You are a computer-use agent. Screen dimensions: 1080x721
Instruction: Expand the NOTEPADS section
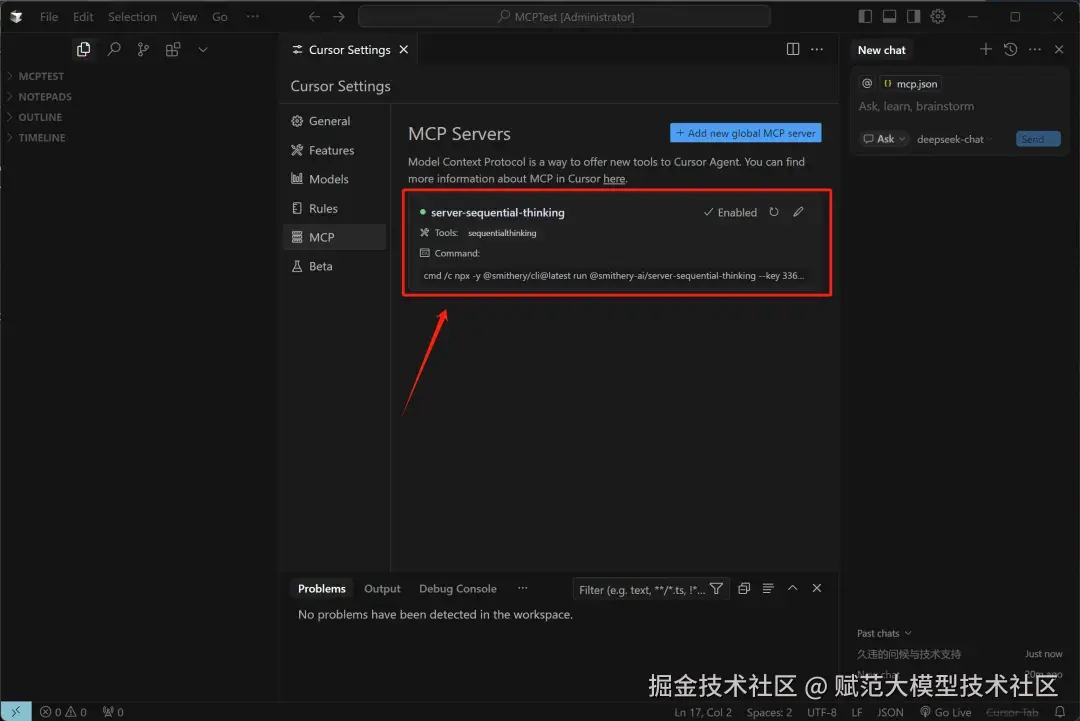tap(45, 96)
